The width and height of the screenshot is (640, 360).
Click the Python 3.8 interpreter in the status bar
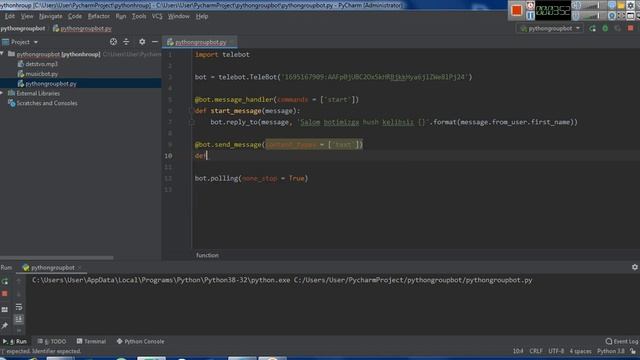611,351
